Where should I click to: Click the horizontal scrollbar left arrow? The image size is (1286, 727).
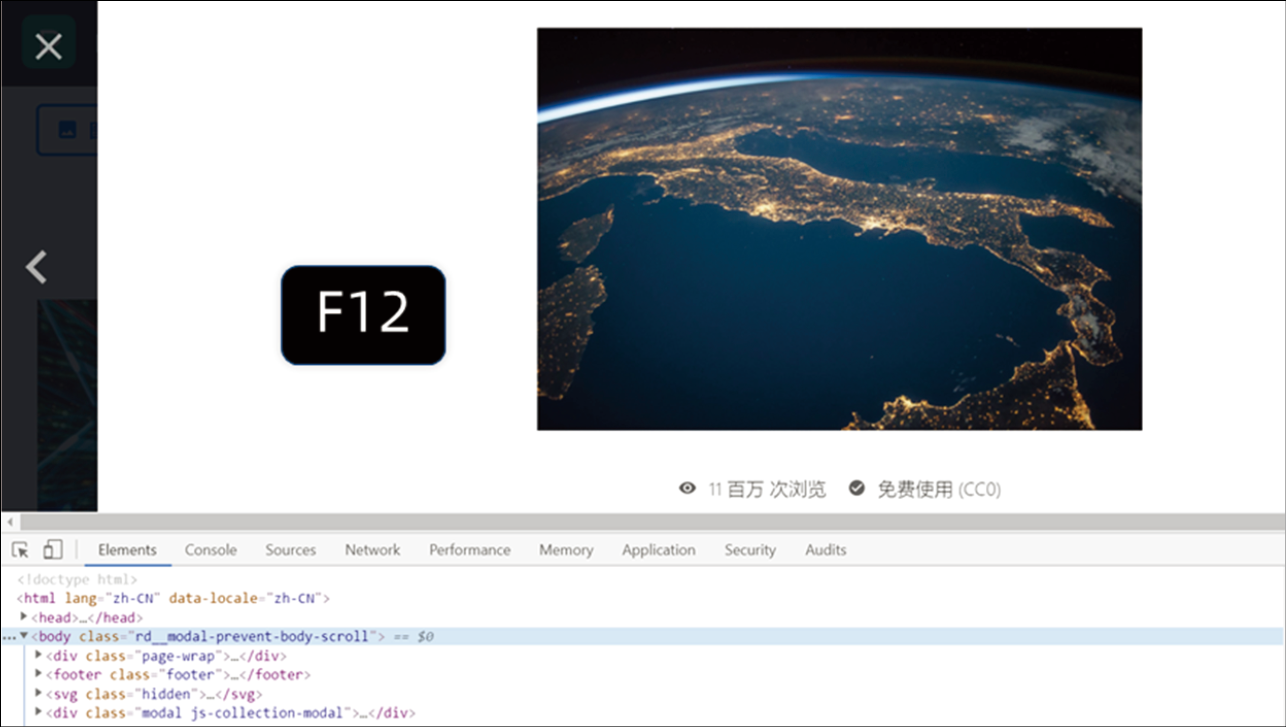click(x=10, y=523)
